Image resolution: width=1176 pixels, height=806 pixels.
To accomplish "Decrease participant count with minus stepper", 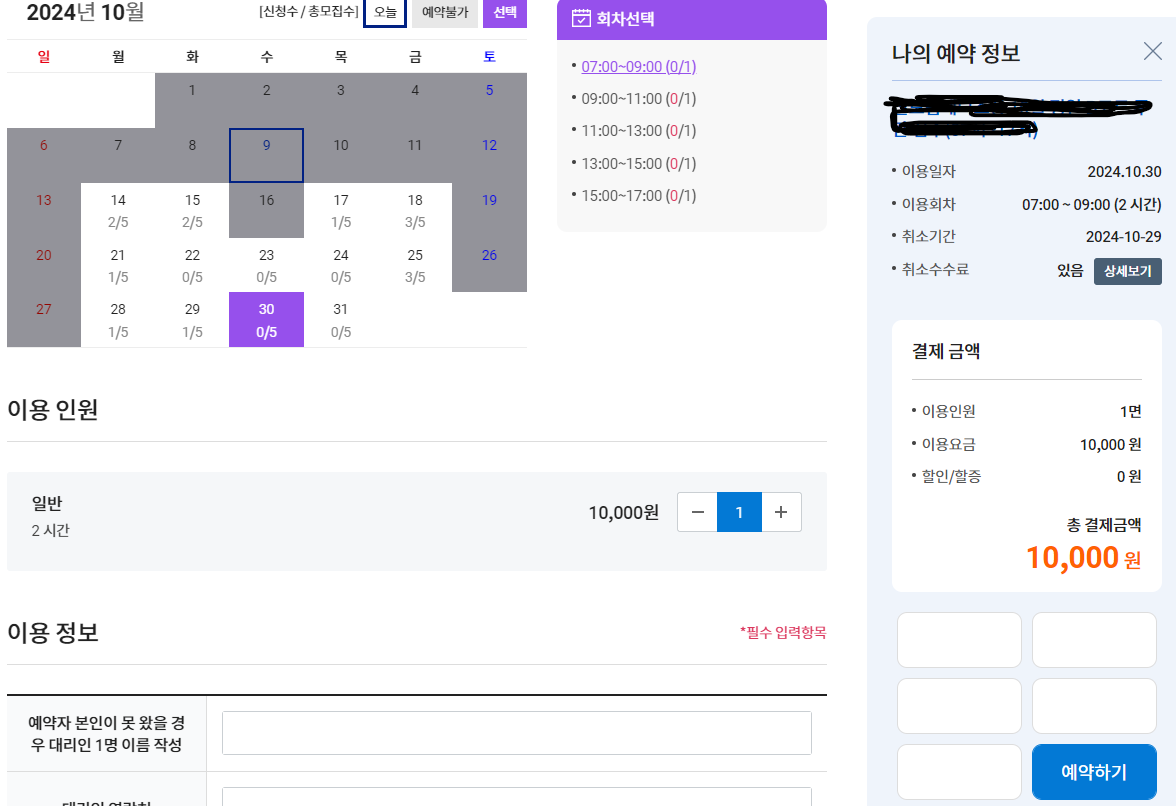I will click(697, 510).
